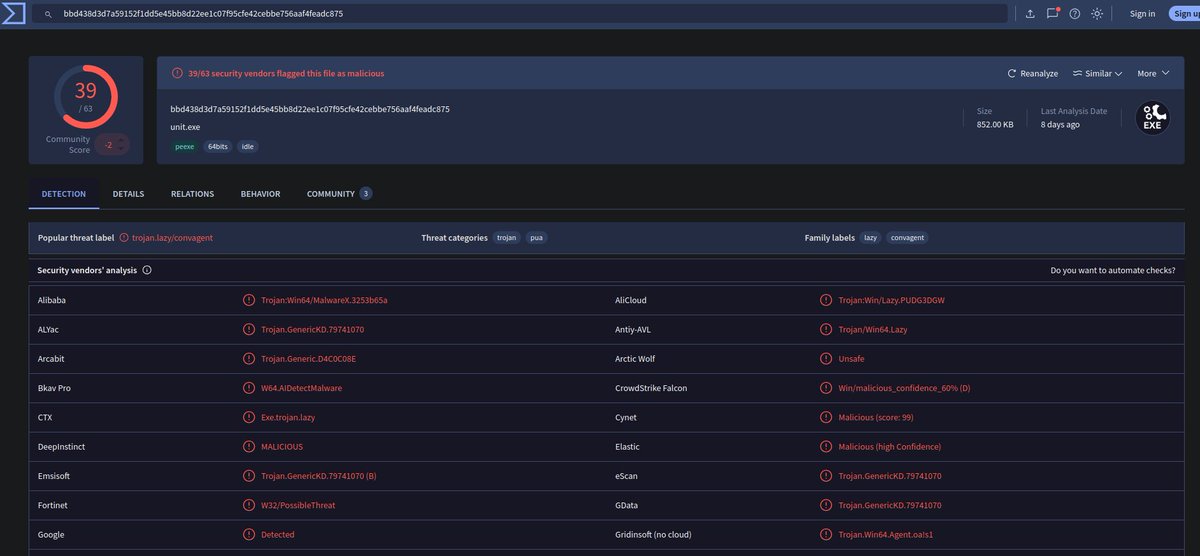The height and width of the screenshot is (556, 1200).
Task: Click the alert icon in eScan row
Action: (x=826, y=476)
